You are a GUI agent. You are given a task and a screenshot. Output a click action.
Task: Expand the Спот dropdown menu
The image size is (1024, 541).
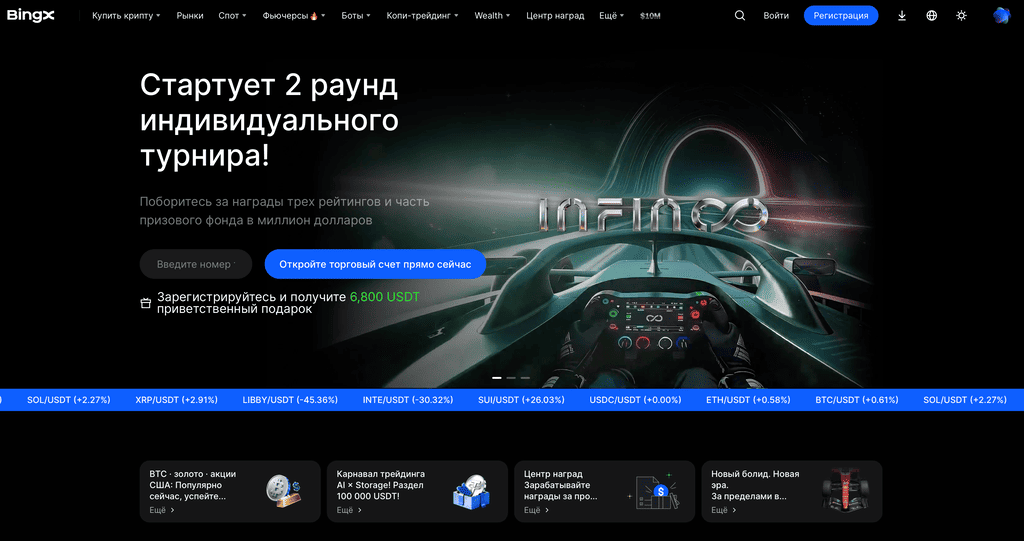[232, 16]
